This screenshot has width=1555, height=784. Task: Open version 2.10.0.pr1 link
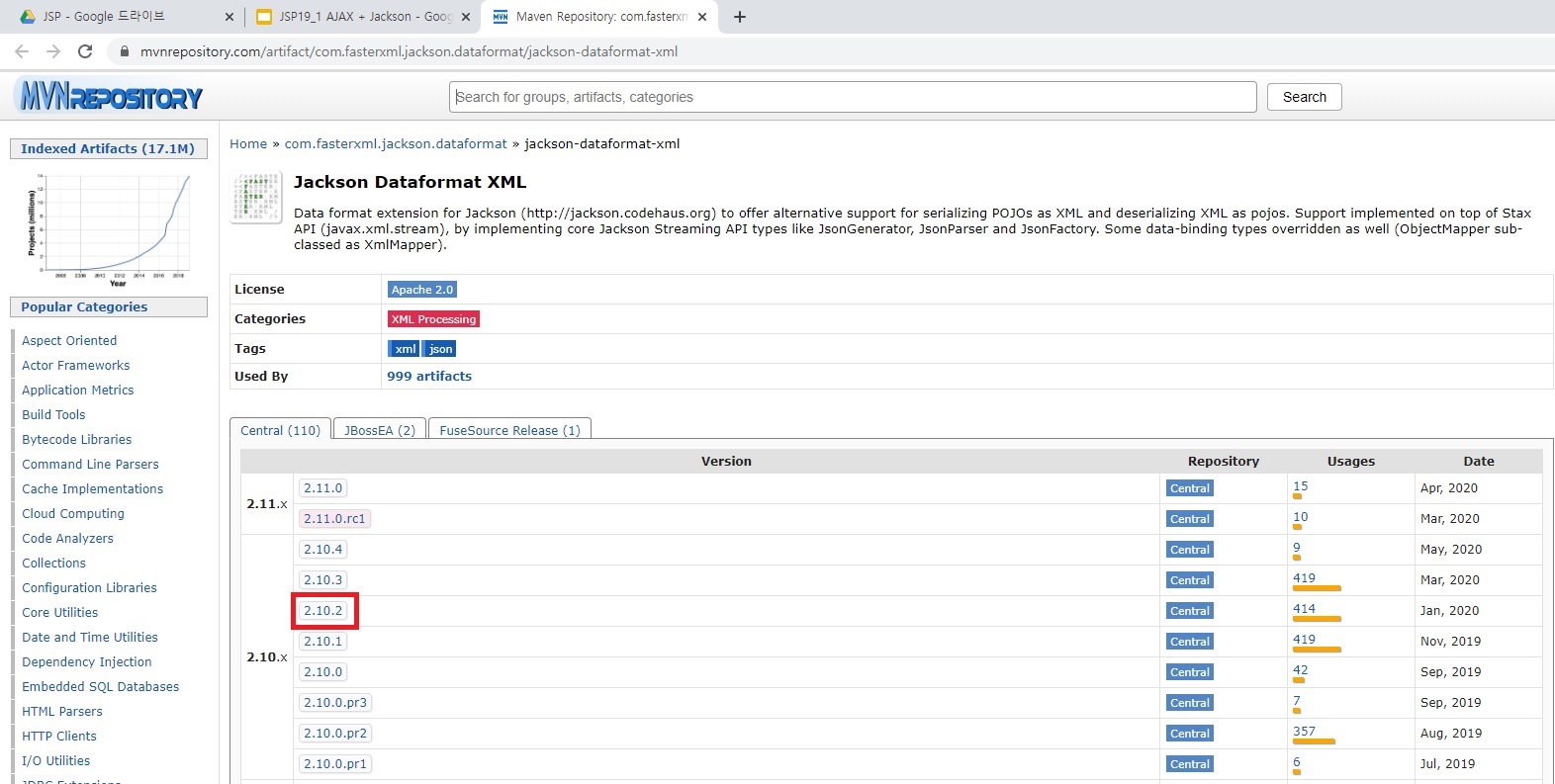335,764
